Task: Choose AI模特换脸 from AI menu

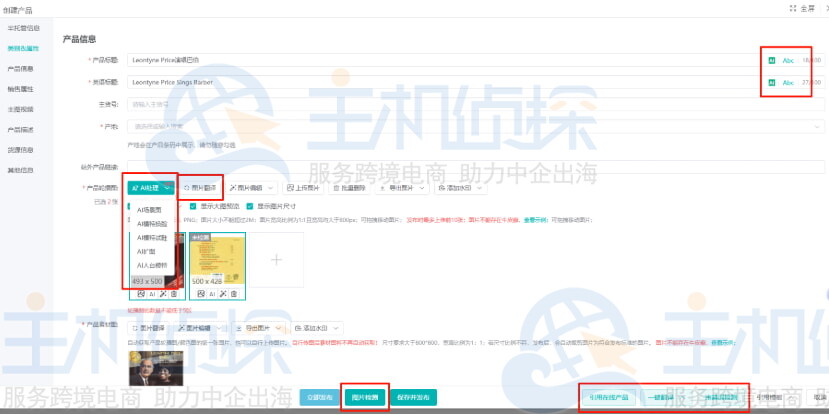Action: pos(152,224)
